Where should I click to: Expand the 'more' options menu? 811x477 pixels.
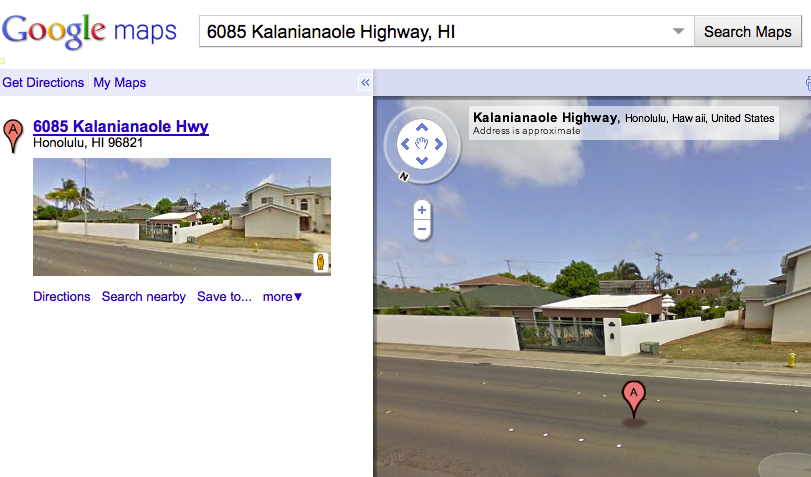282,296
